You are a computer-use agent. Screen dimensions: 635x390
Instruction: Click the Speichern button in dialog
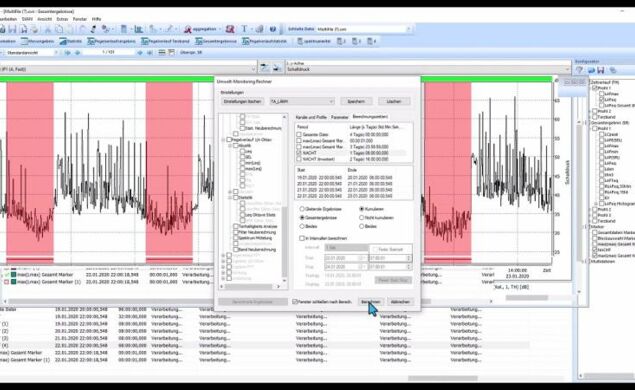pyautogui.click(x=356, y=101)
